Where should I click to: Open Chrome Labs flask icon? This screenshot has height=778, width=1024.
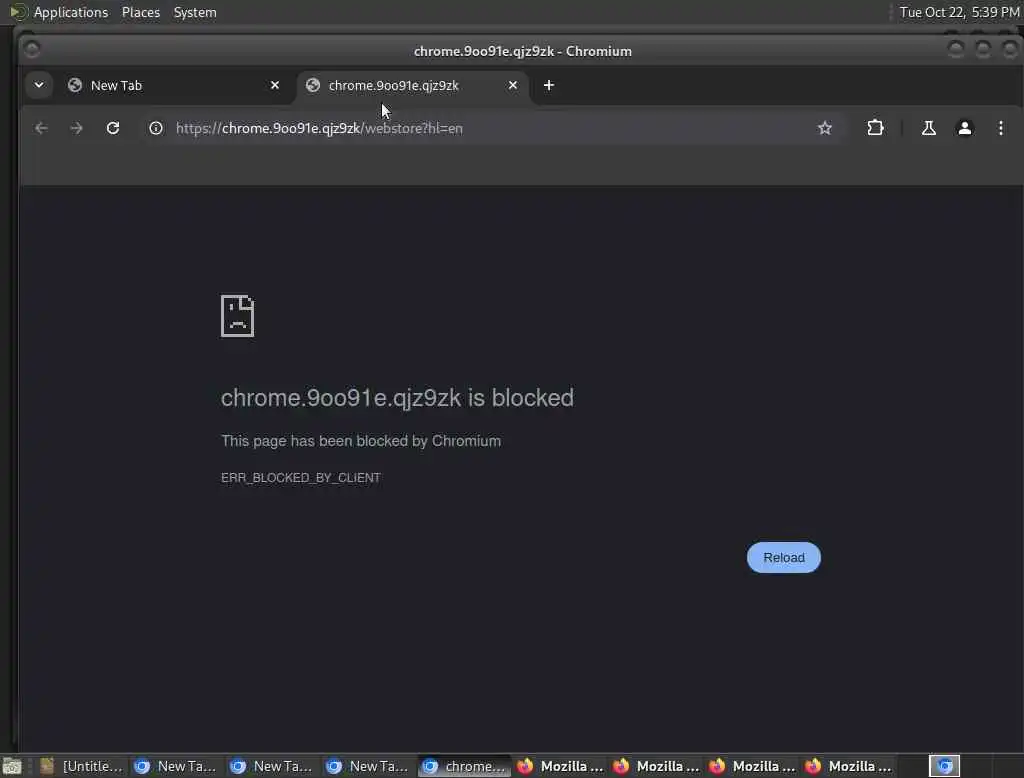pyautogui.click(x=928, y=128)
